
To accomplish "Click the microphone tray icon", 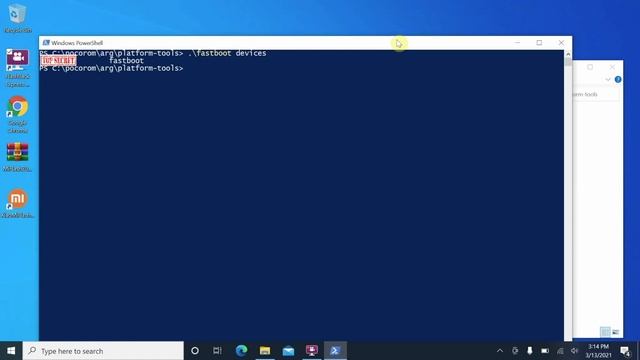I will coord(530,351).
